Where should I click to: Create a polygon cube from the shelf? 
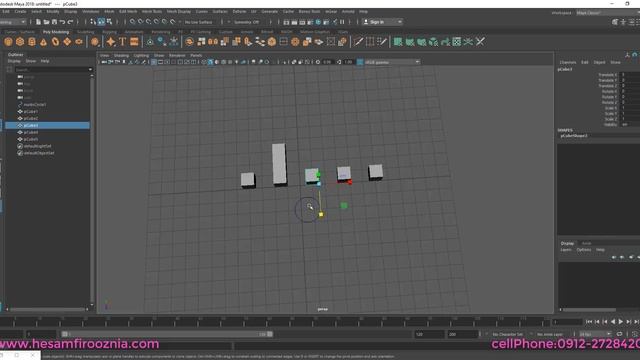(x=20, y=42)
